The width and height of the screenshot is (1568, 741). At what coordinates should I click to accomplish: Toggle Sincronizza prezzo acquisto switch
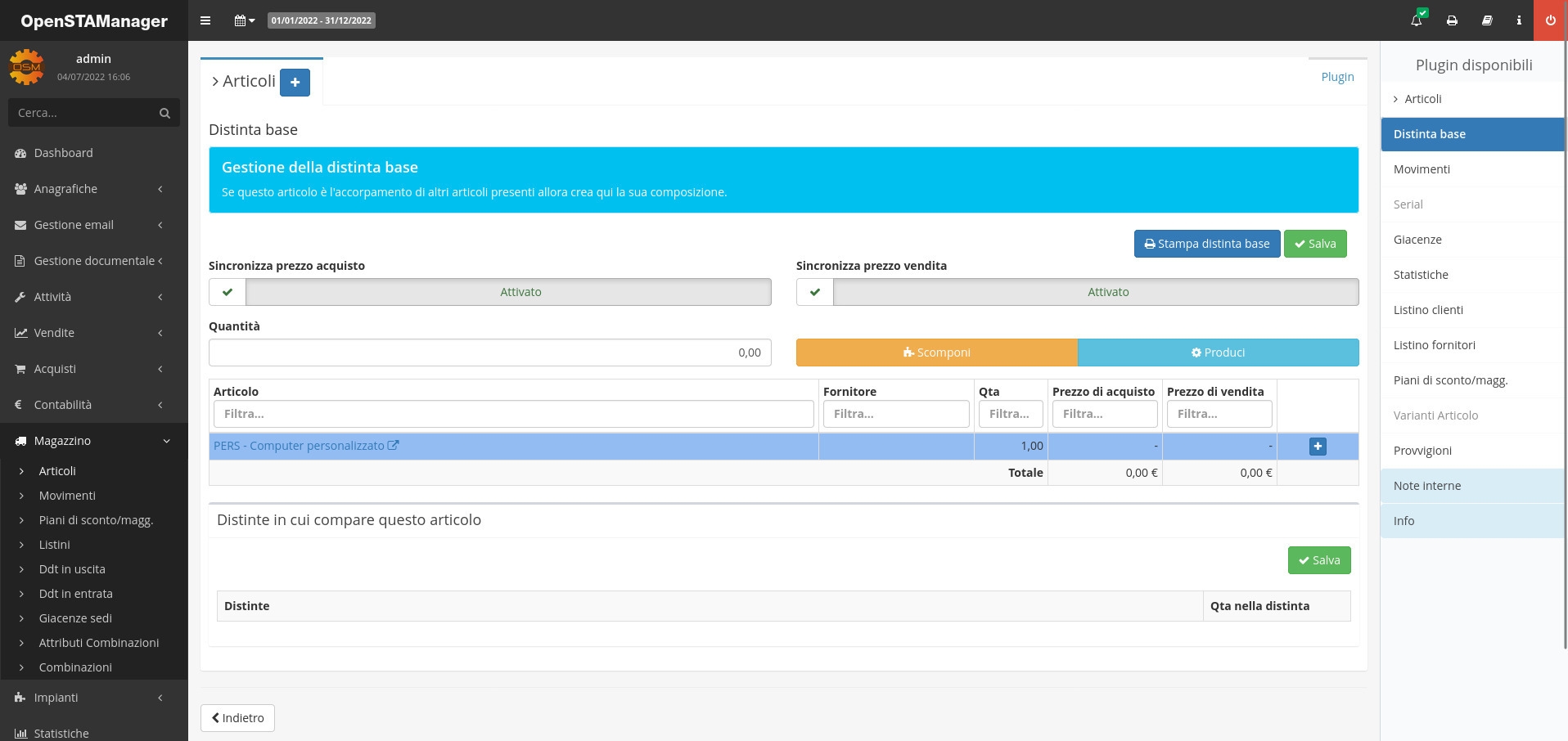tap(489, 292)
